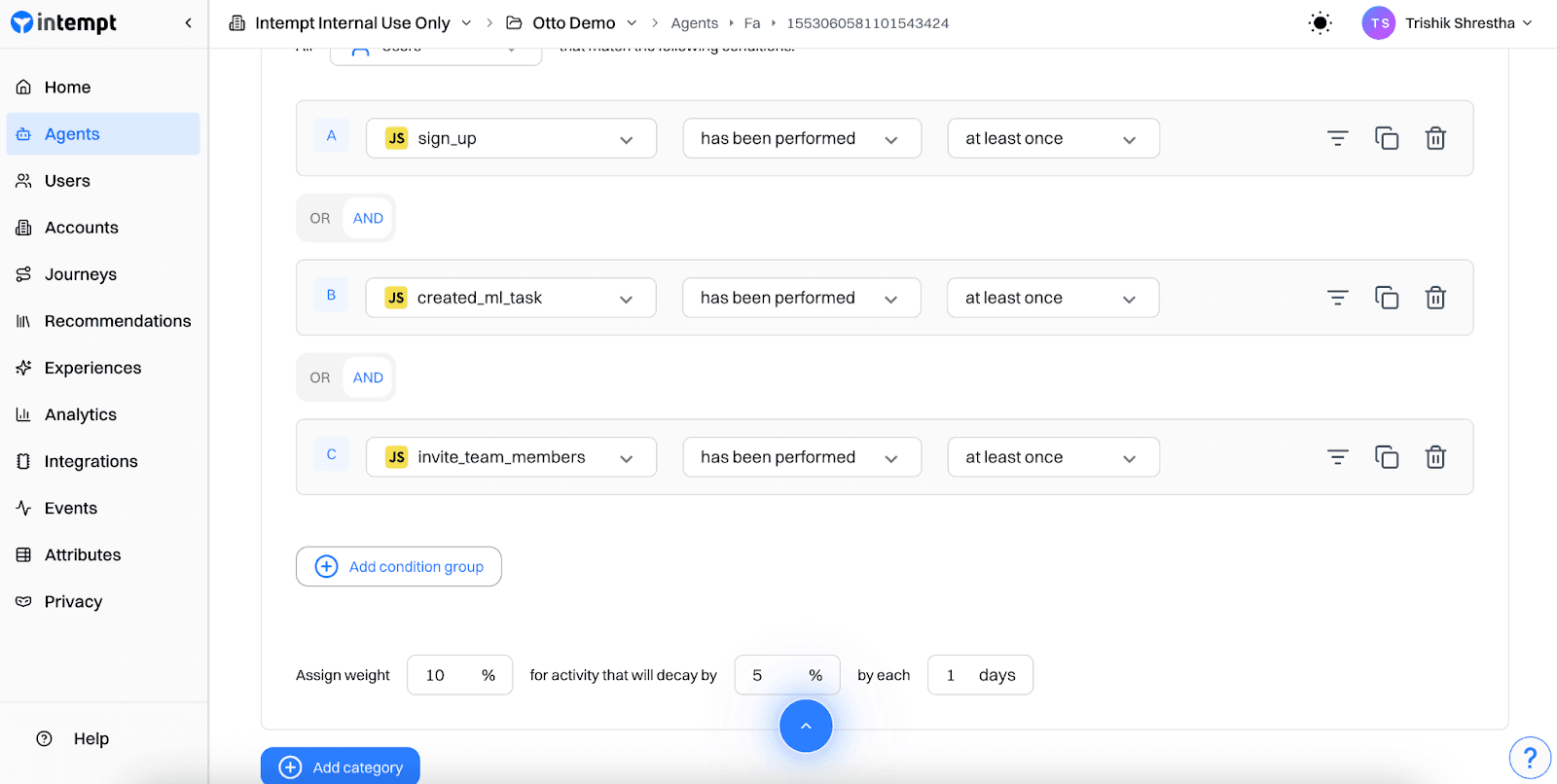
Task: Toggle the light/dark theme sun icon
Action: click(x=1320, y=23)
